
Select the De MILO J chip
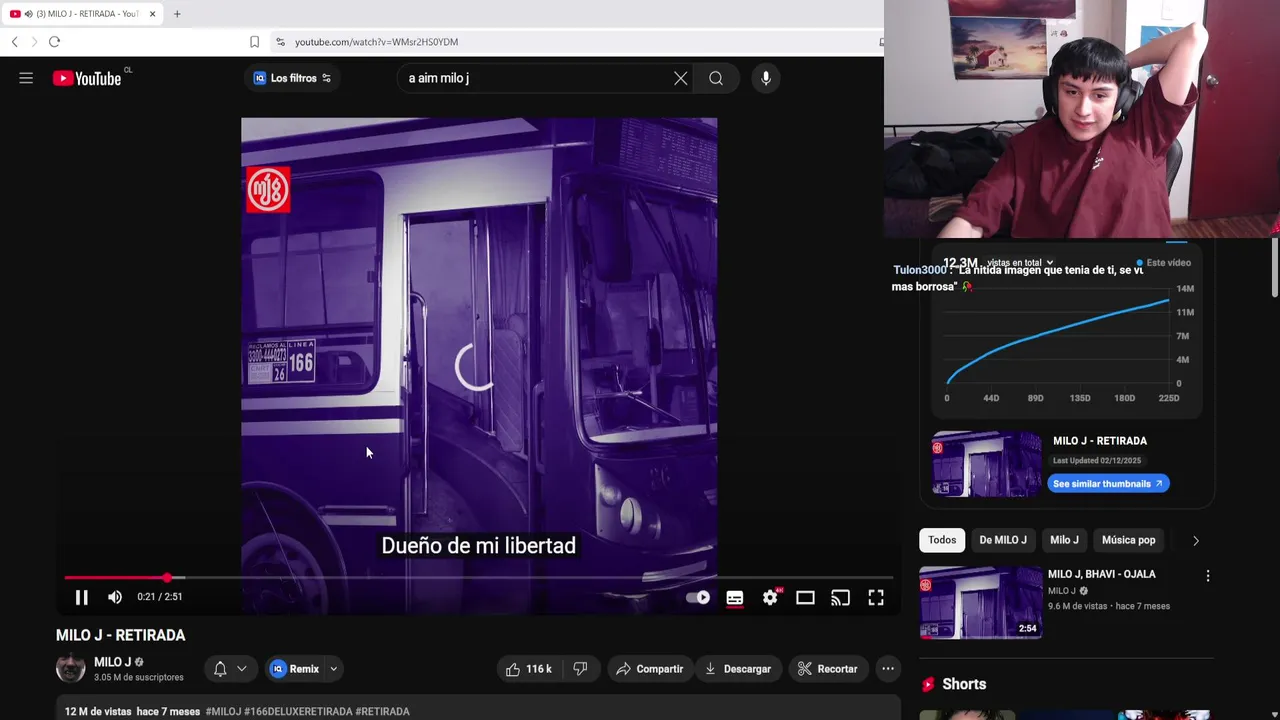coord(1003,540)
